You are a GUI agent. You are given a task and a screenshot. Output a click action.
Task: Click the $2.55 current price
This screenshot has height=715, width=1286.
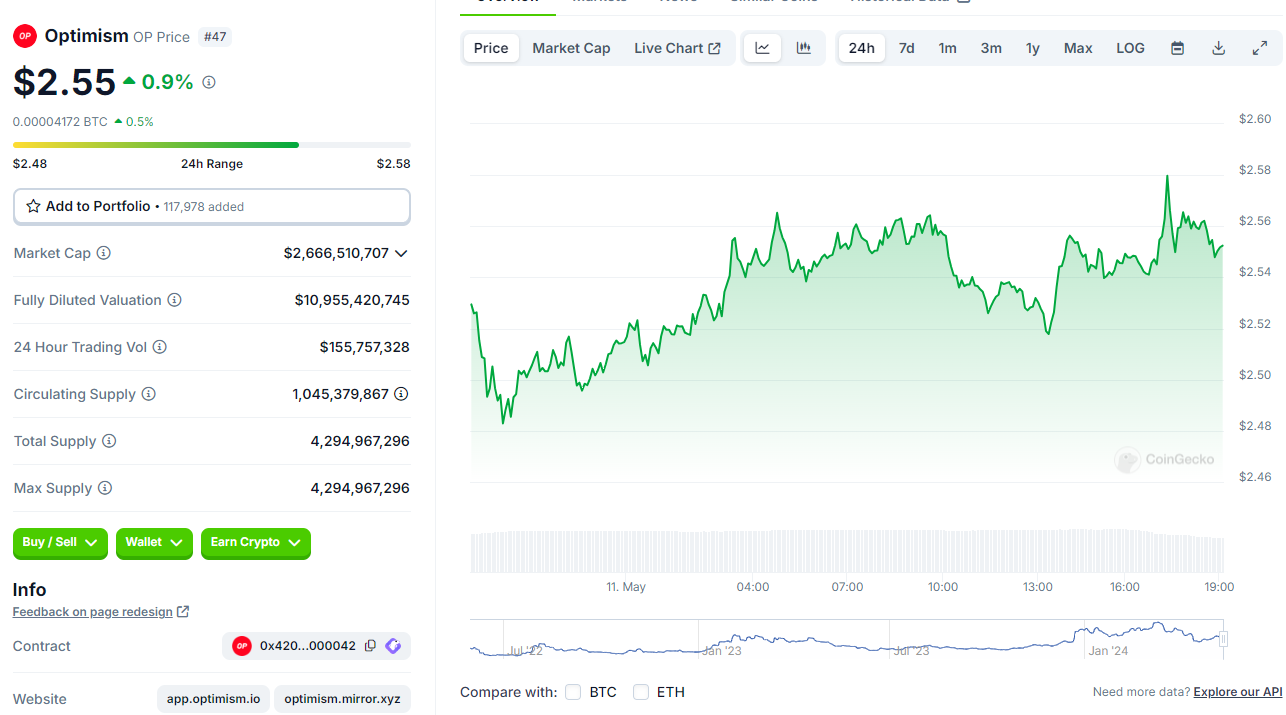point(65,82)
